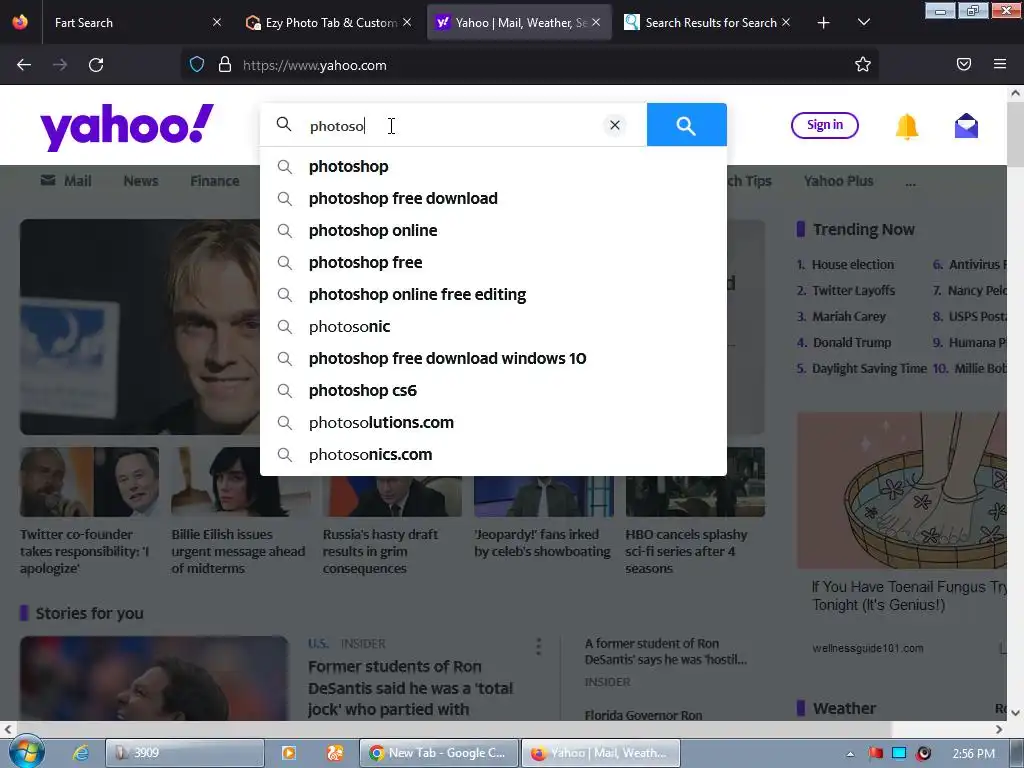The height and width of the screenshot is (768, 1024).
Task: Close the Fart Search tab
Action: (x=217, y=22)
